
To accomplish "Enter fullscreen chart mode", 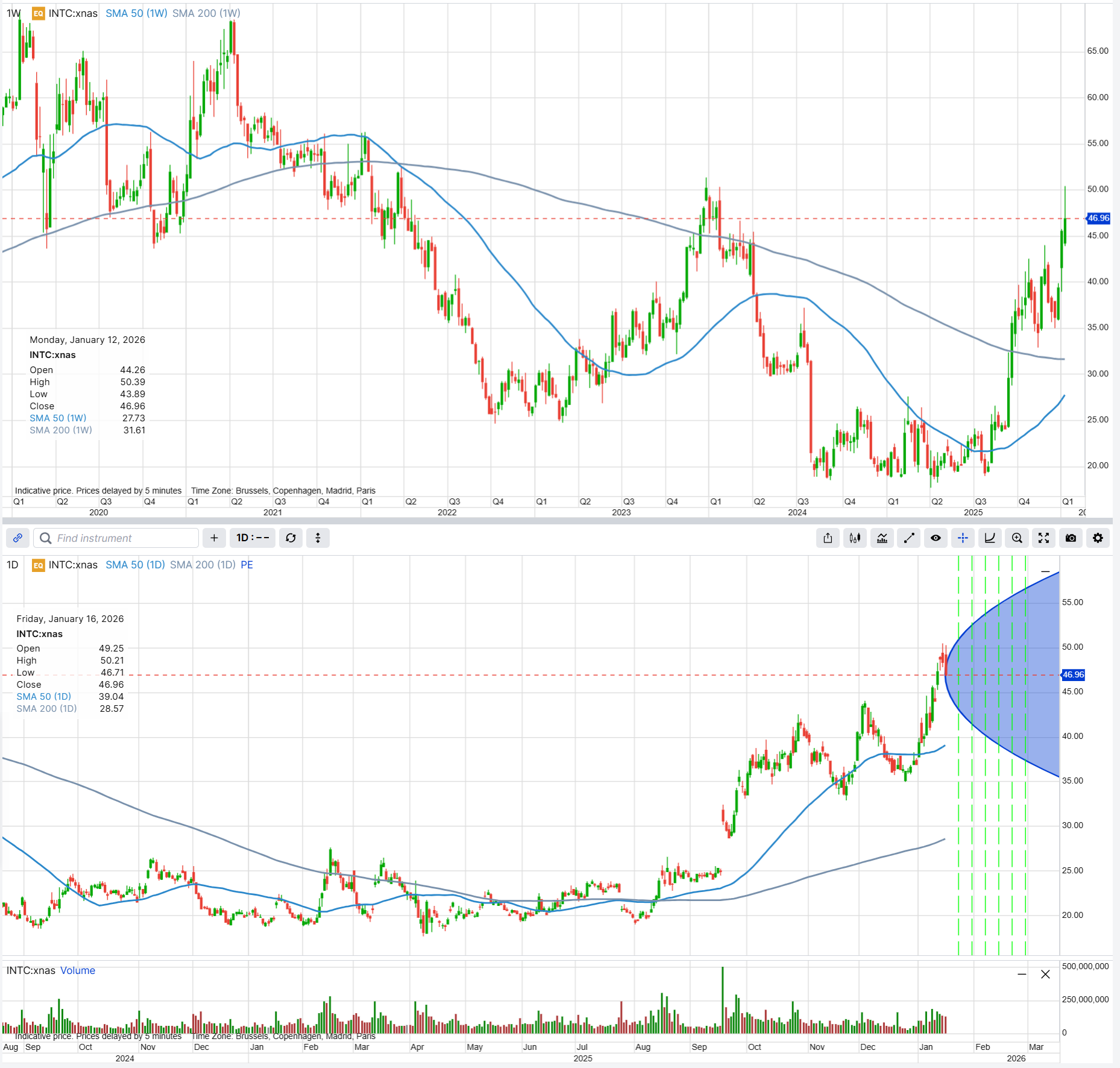I will point(1043,538).
